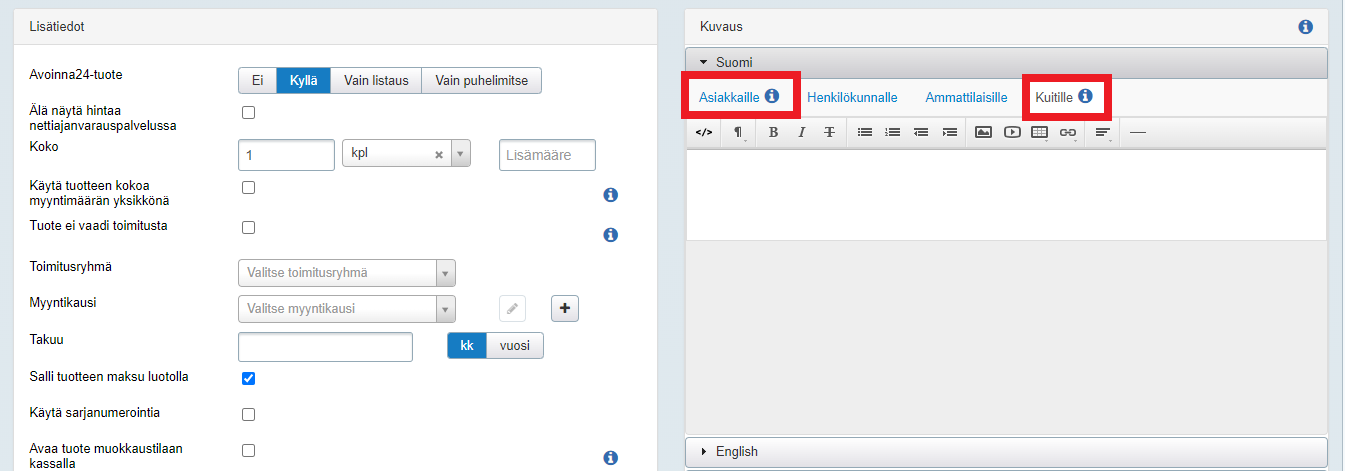Insert a video into the description
This screenshot has height=471, width=1345.
click(1012, 132)
